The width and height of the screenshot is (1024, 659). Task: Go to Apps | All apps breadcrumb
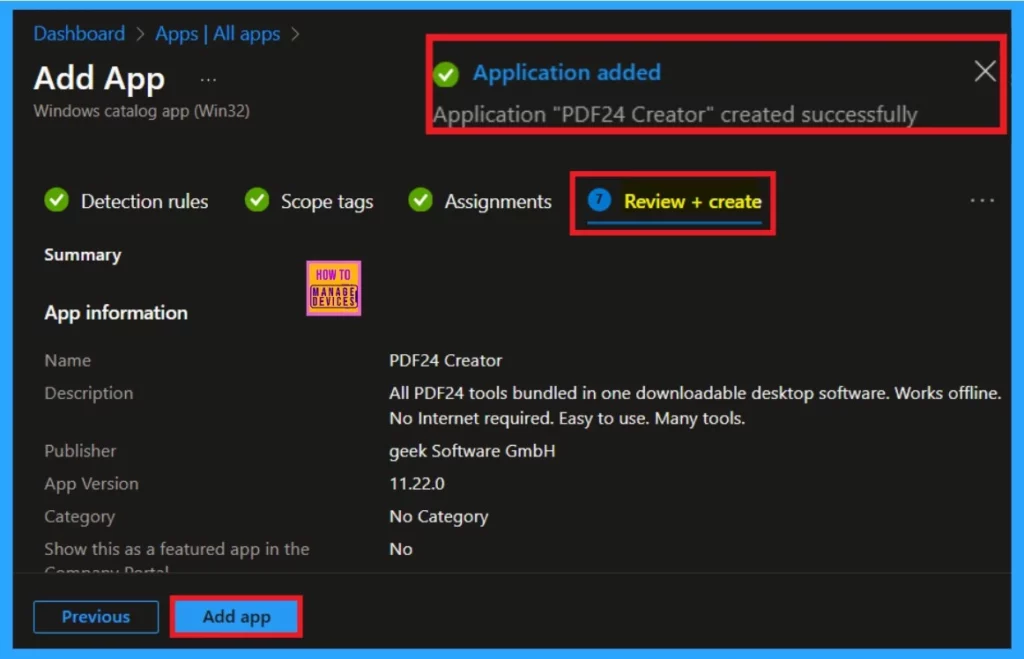[217, 33]
